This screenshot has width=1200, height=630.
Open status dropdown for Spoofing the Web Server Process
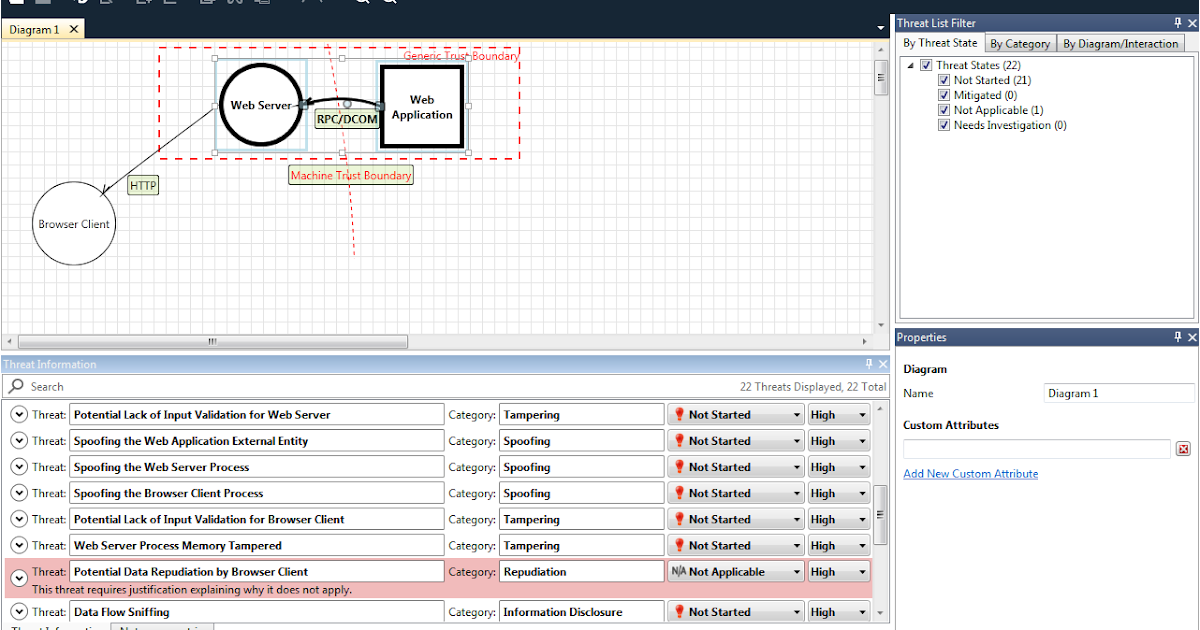click(x=796, y=466)
